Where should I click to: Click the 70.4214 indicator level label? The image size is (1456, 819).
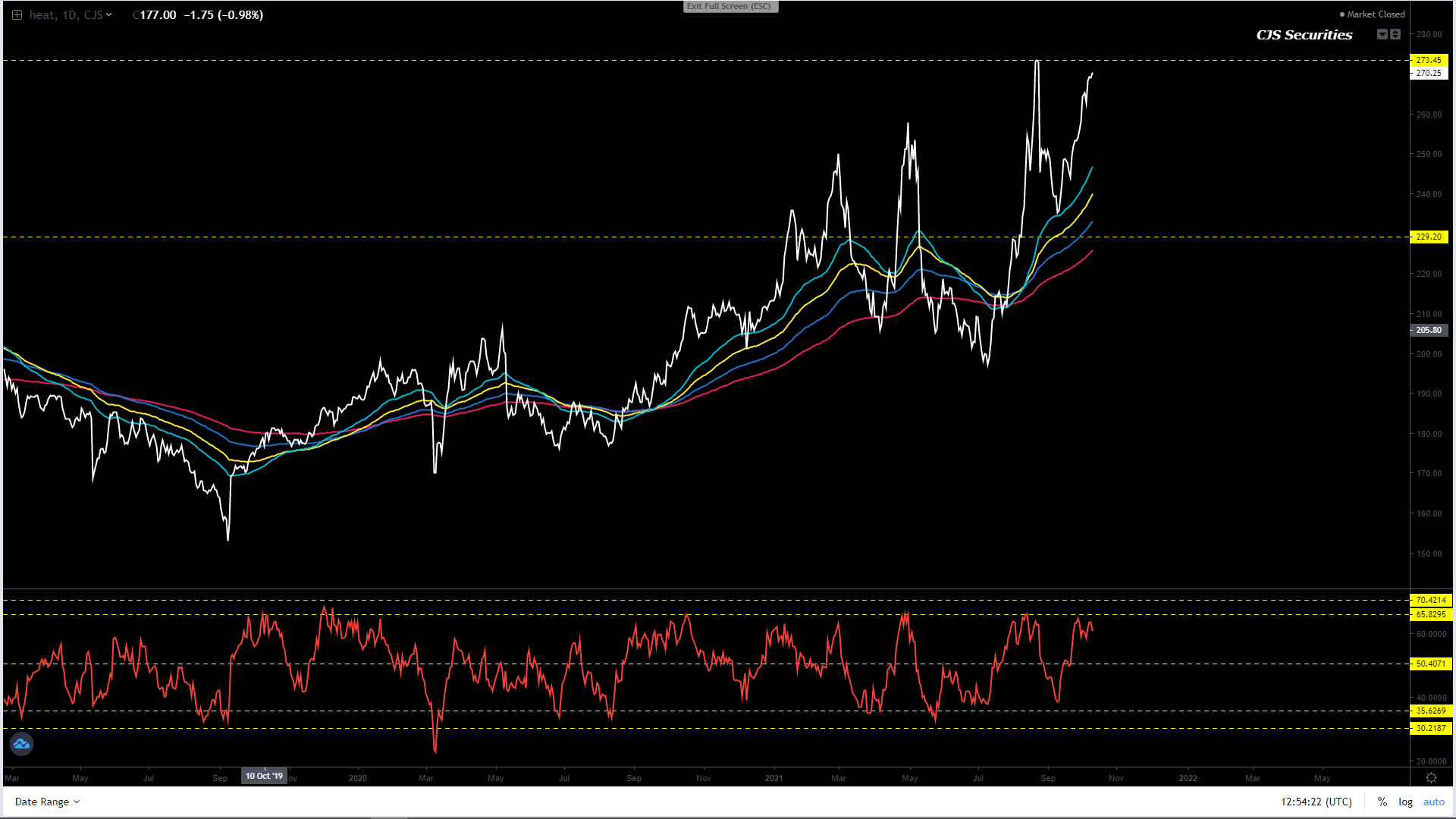(x=1430, y=601)
